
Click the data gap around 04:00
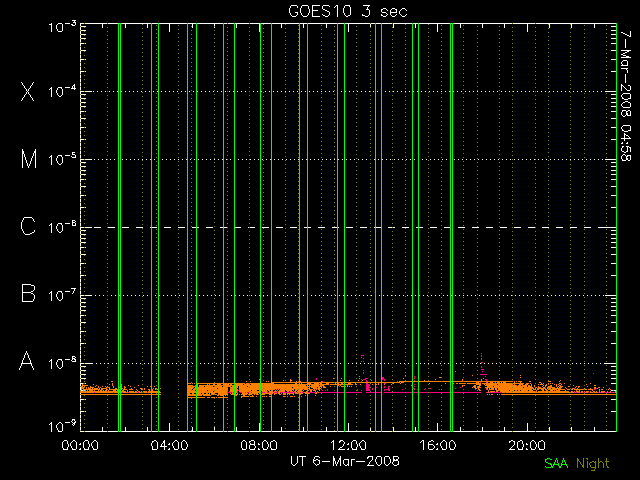point(174,390)
